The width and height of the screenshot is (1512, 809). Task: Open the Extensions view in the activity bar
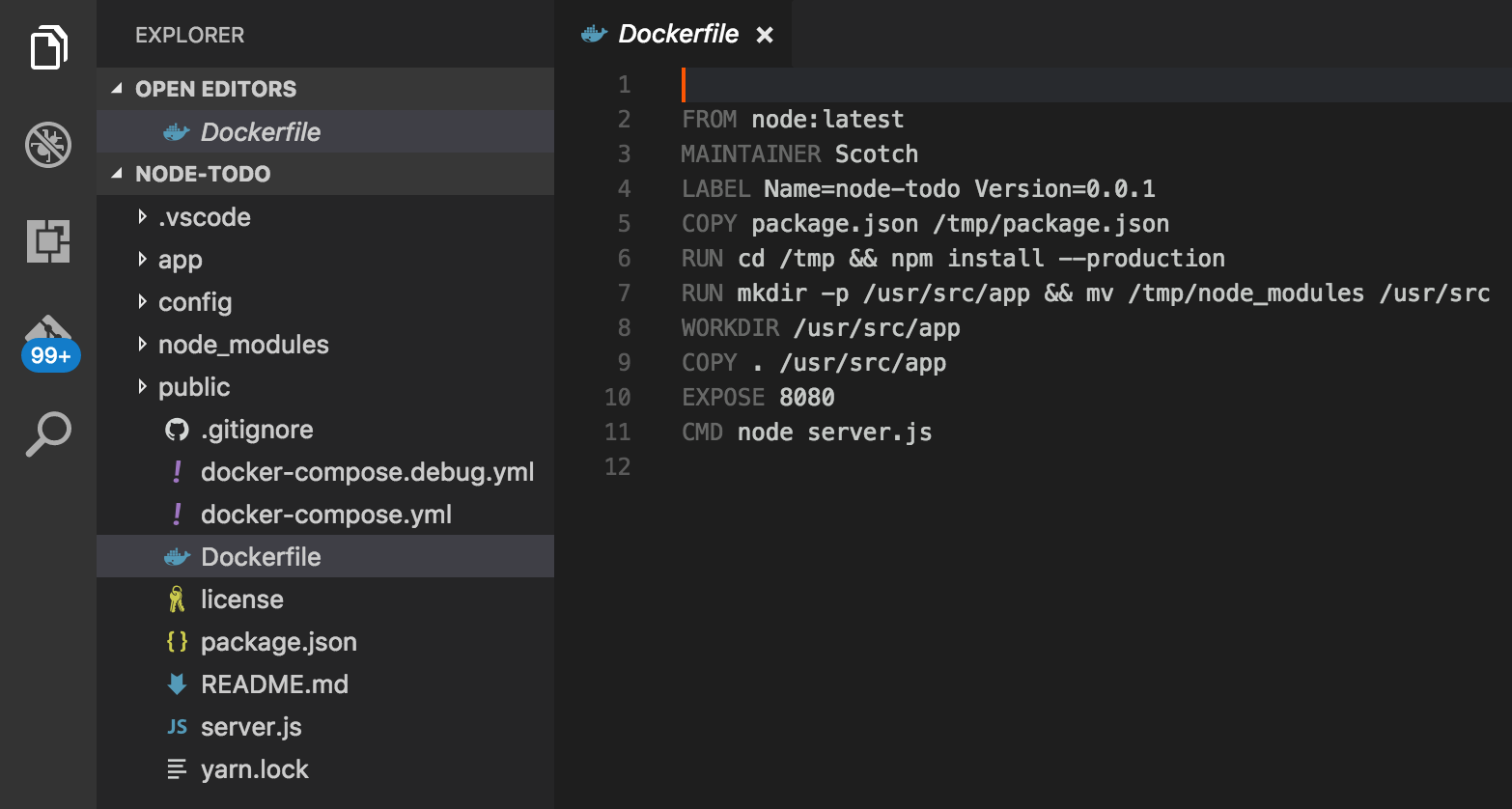pyautogui.click(x=48, y=240)
